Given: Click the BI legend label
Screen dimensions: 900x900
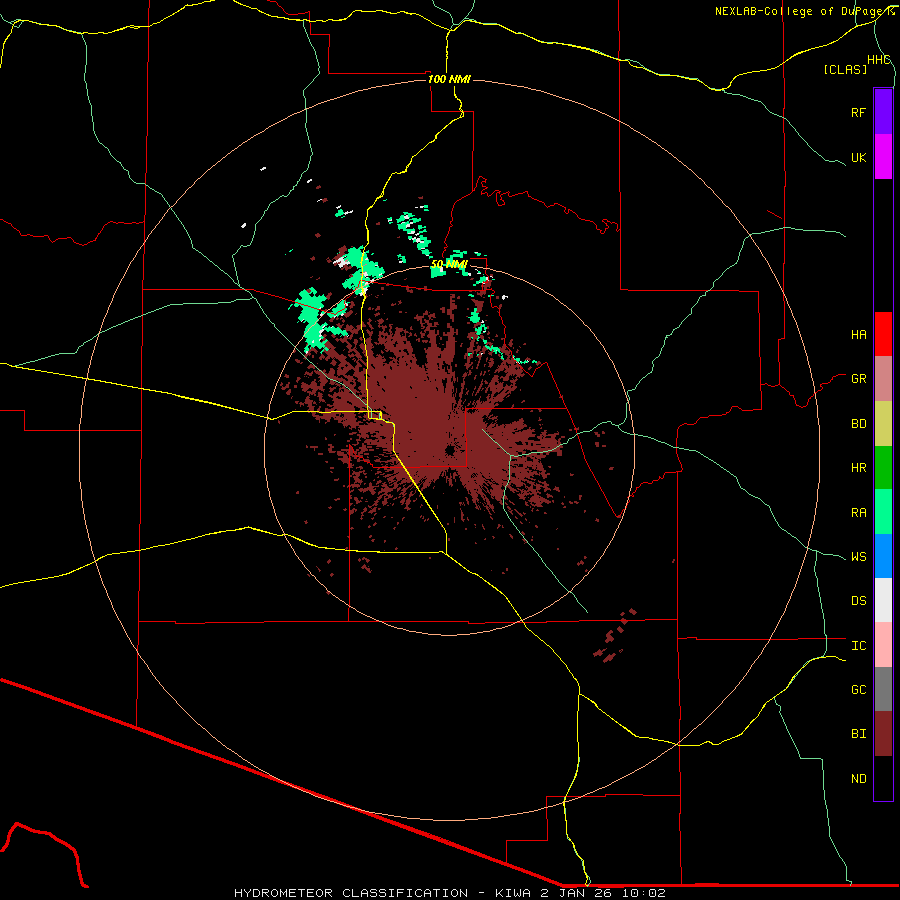Looking at the screenshot, I should 858,734.
